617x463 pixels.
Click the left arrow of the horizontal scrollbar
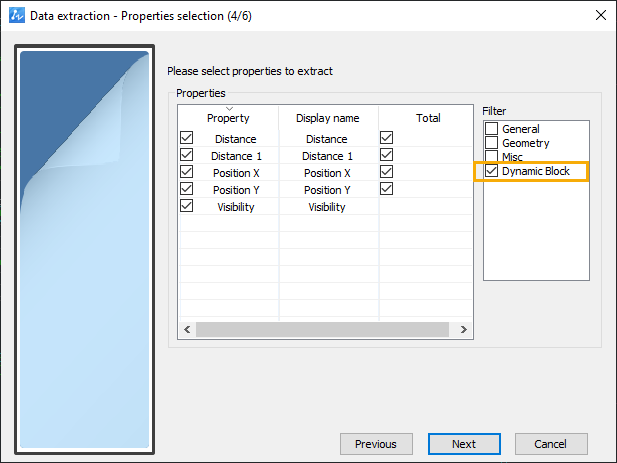coord(187,329)
